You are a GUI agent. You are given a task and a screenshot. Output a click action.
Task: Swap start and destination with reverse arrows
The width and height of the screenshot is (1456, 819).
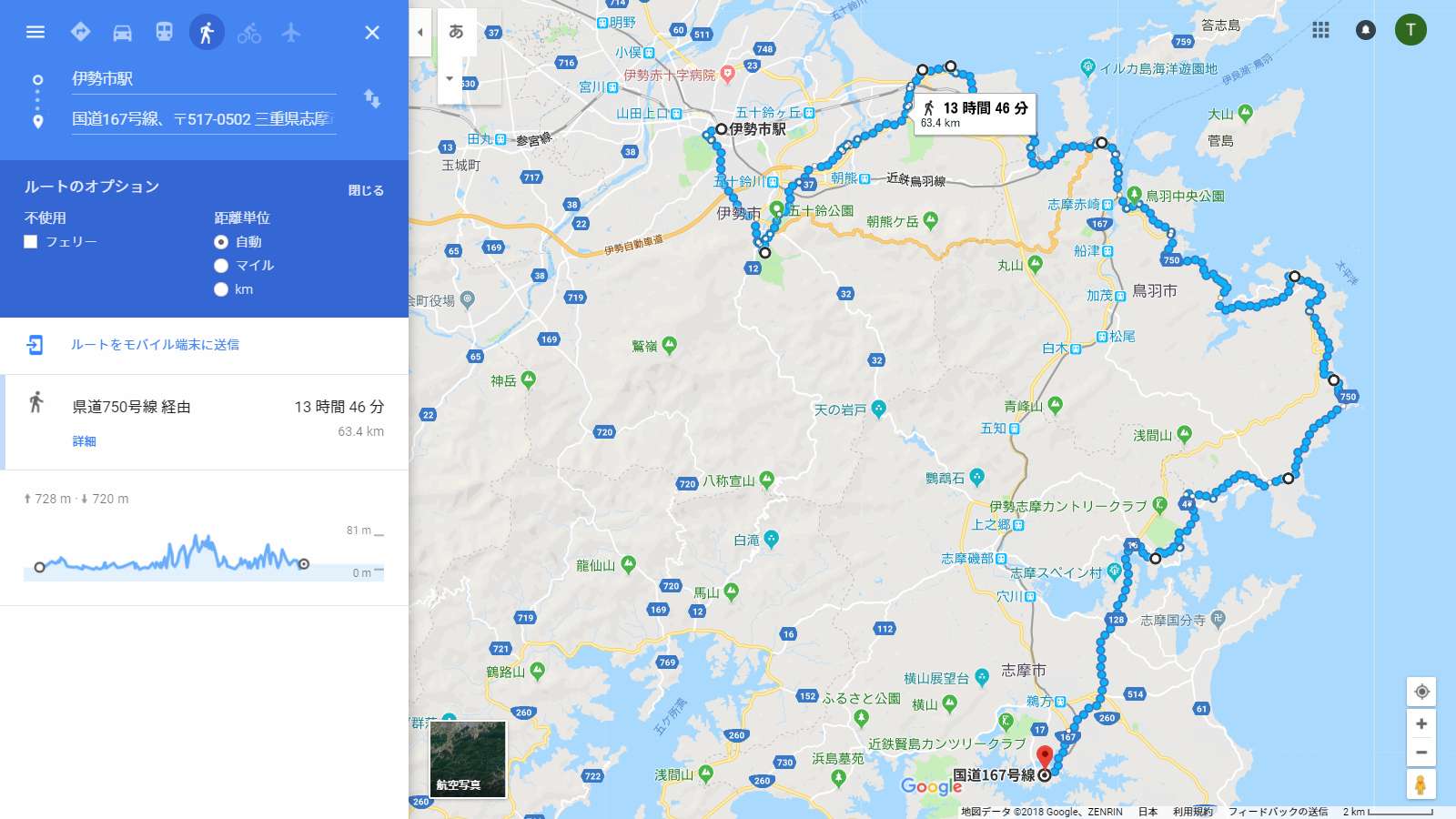click(x=372, y=98)
